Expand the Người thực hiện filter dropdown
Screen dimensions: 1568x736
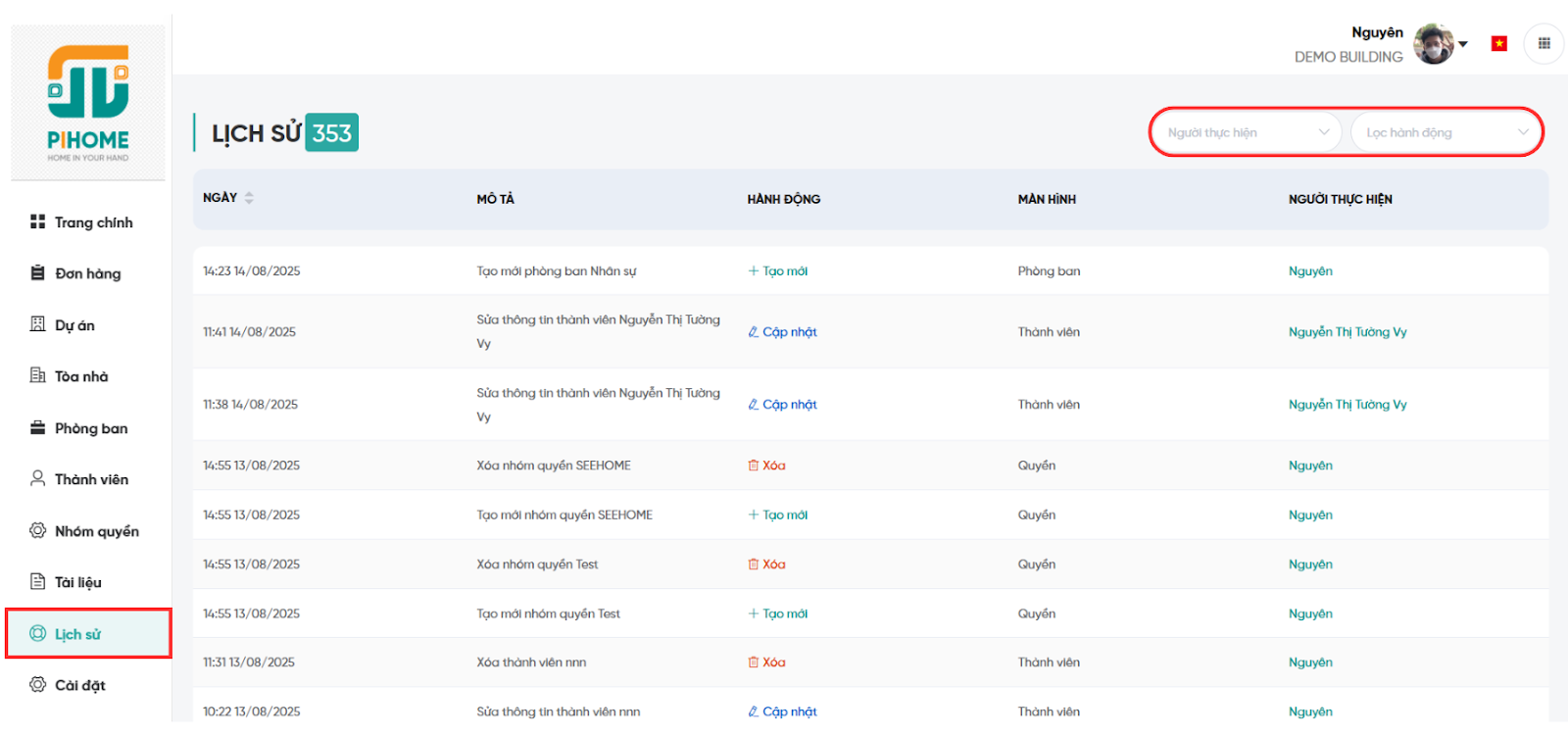pyautogui.click(x=1247, y=132)
